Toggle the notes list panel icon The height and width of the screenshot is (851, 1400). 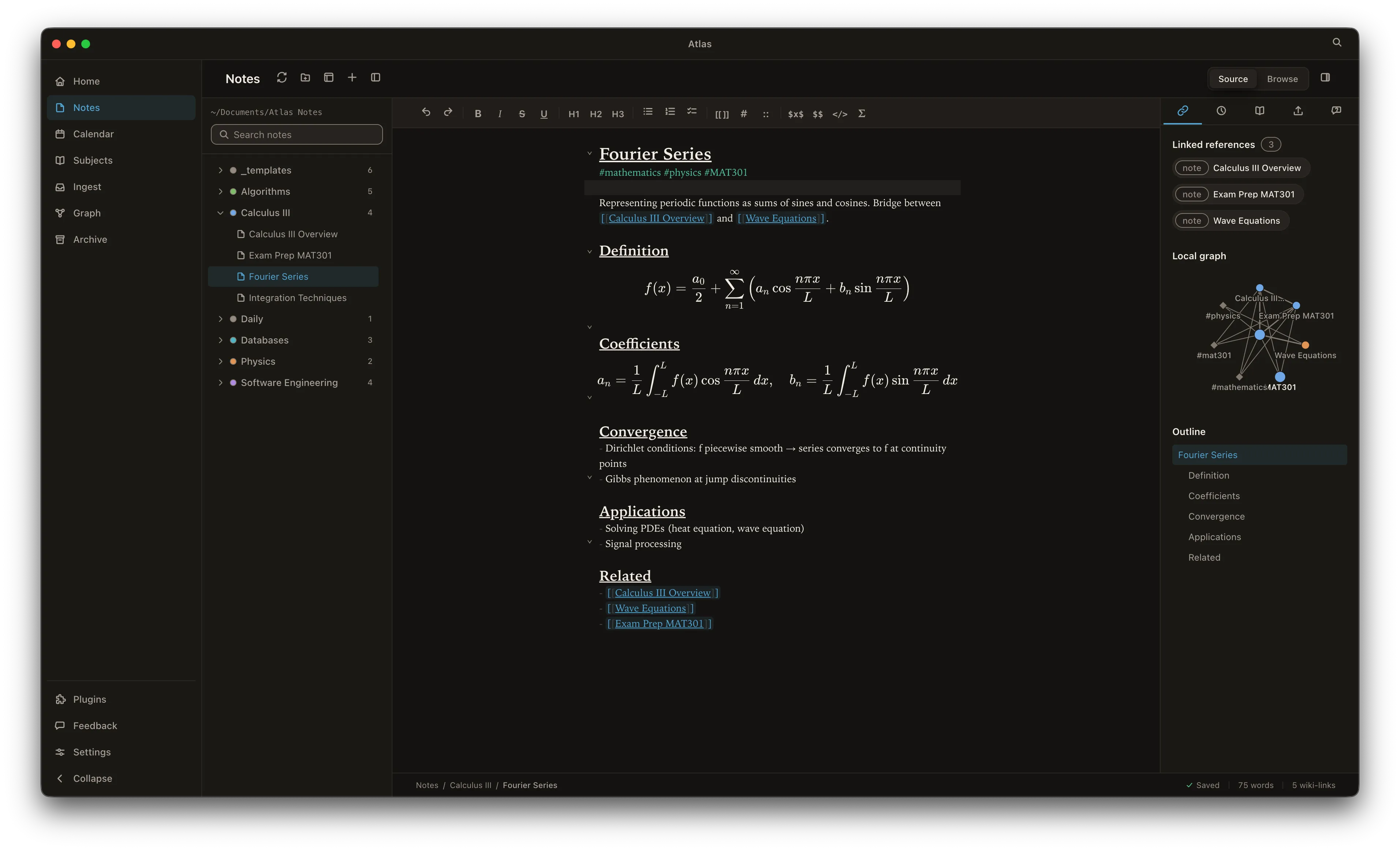point(376,78)
